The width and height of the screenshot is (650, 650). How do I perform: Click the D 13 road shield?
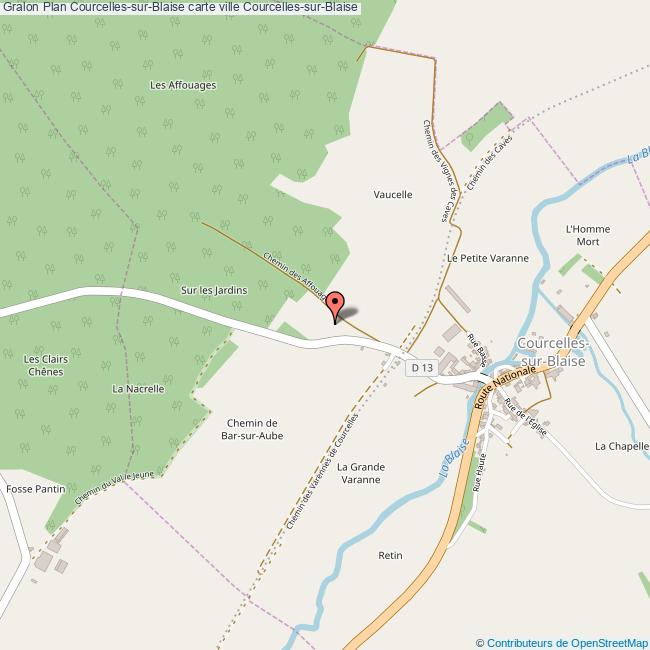pyautogui.click(x=422, y=368)
